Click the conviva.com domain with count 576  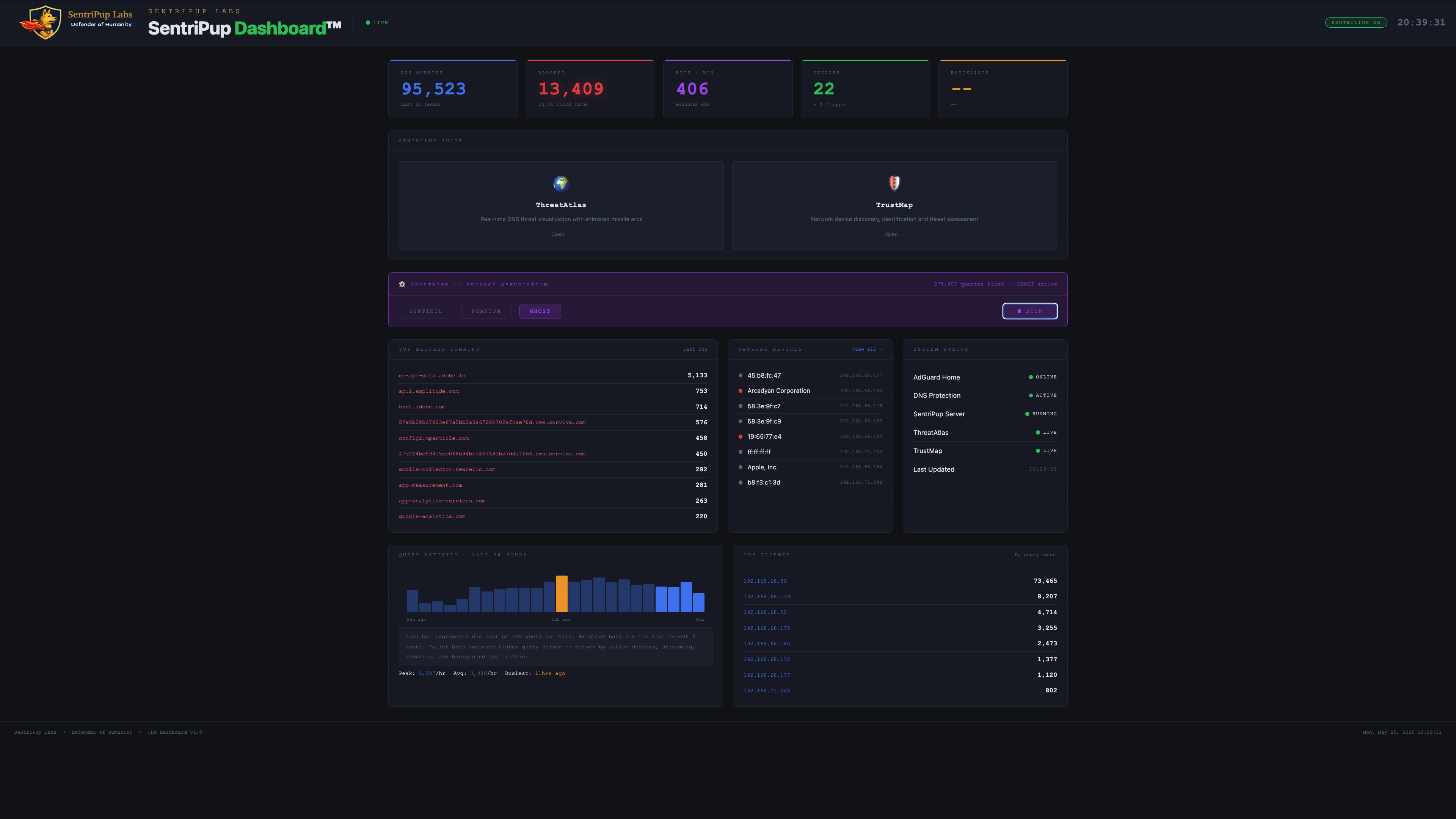492,422
